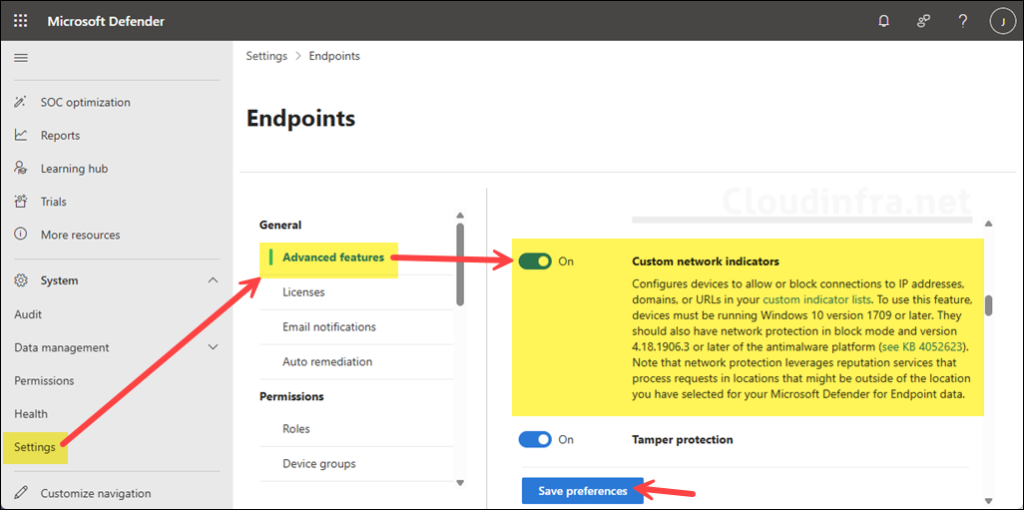This screenshot has height=510, width=1024.
Task: Open Reports chart icon in sidebar
Action: click(x=21, y=136)
